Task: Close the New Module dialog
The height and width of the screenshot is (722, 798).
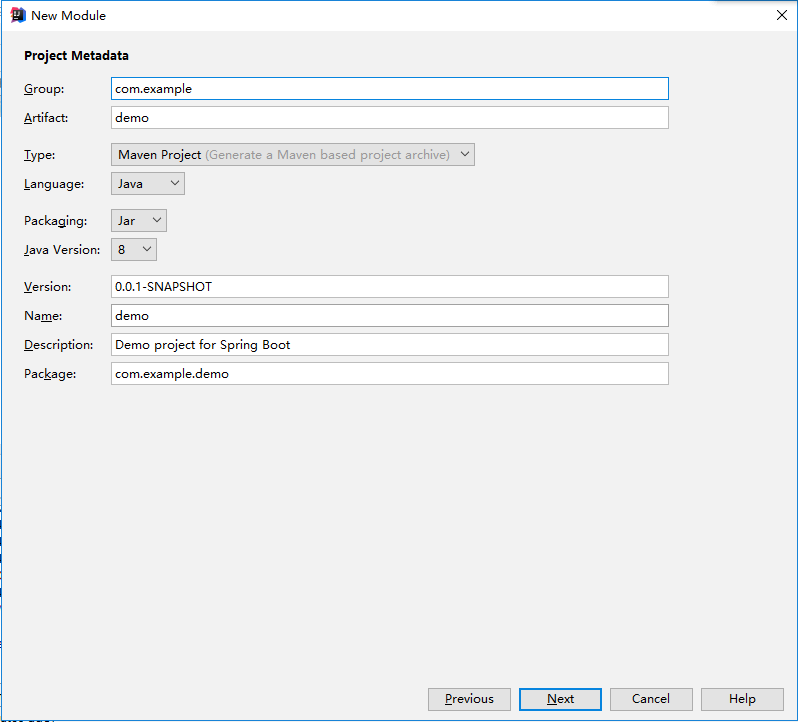Action: point(782,15)
